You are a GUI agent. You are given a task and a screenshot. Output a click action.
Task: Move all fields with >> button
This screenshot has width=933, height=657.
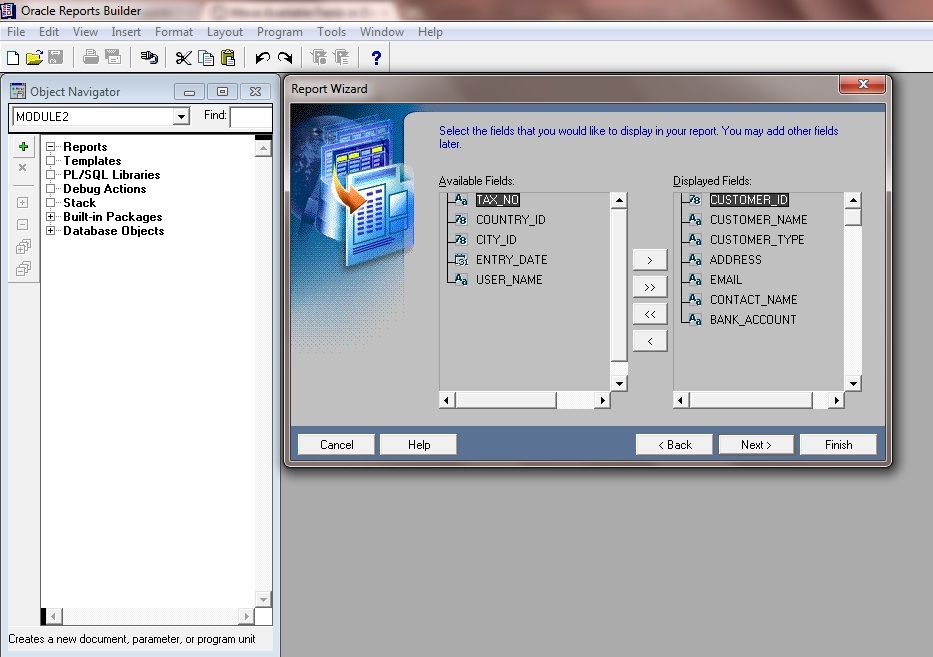click(x=650, y=287)
